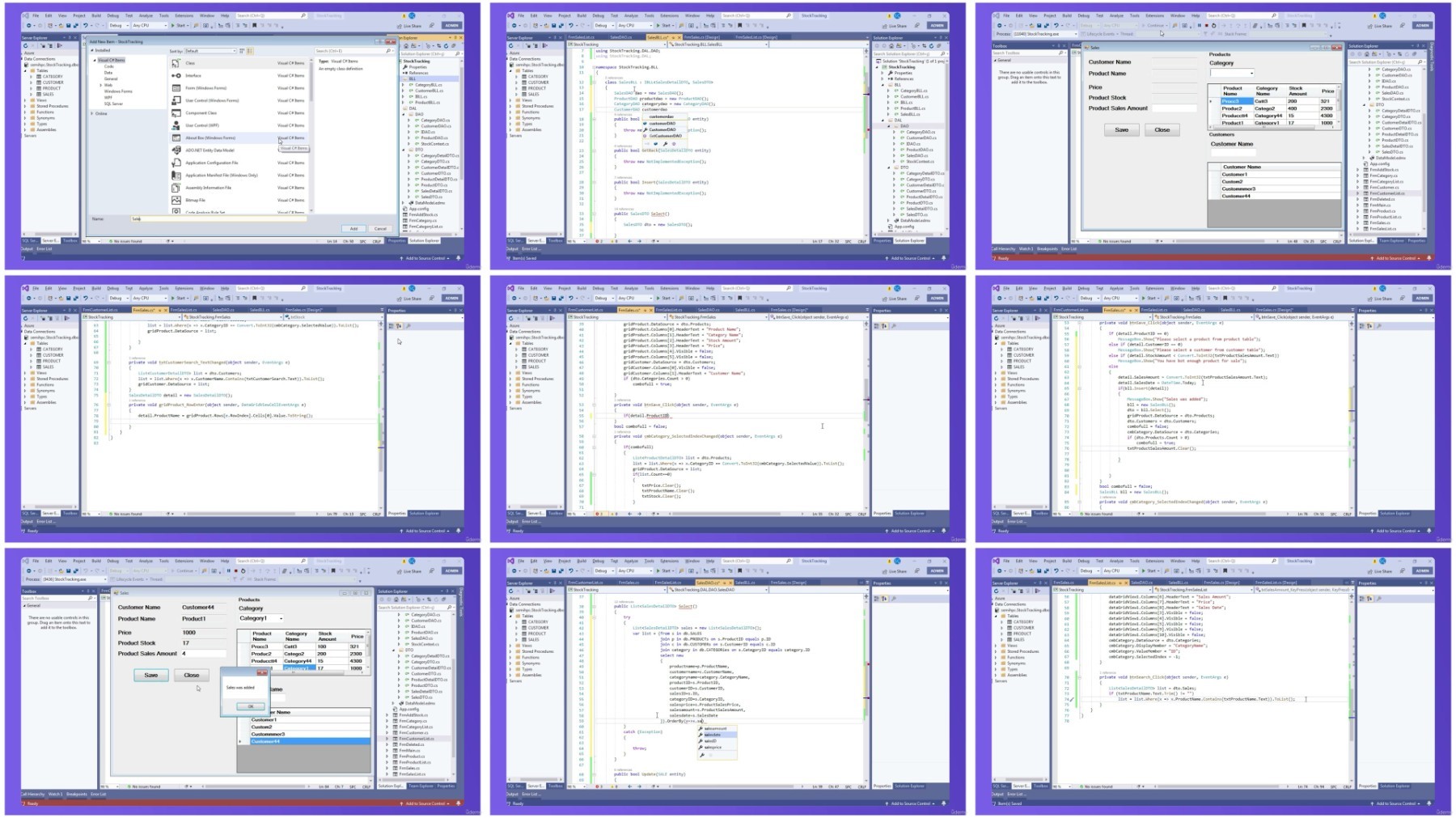Open the Watch 1 tab below the empty Sales form
This screenshot has width=1456, height=818.
point(1026,248)
